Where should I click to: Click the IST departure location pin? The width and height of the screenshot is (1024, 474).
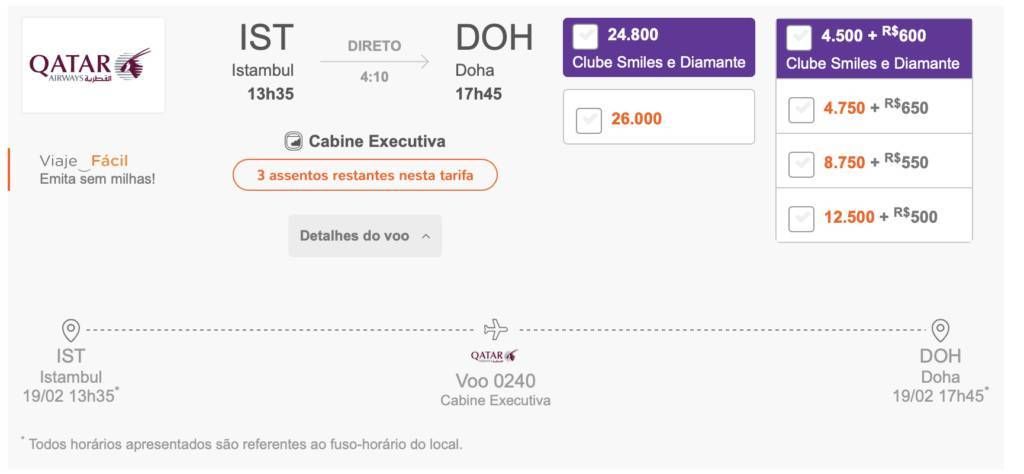point(71,330)
